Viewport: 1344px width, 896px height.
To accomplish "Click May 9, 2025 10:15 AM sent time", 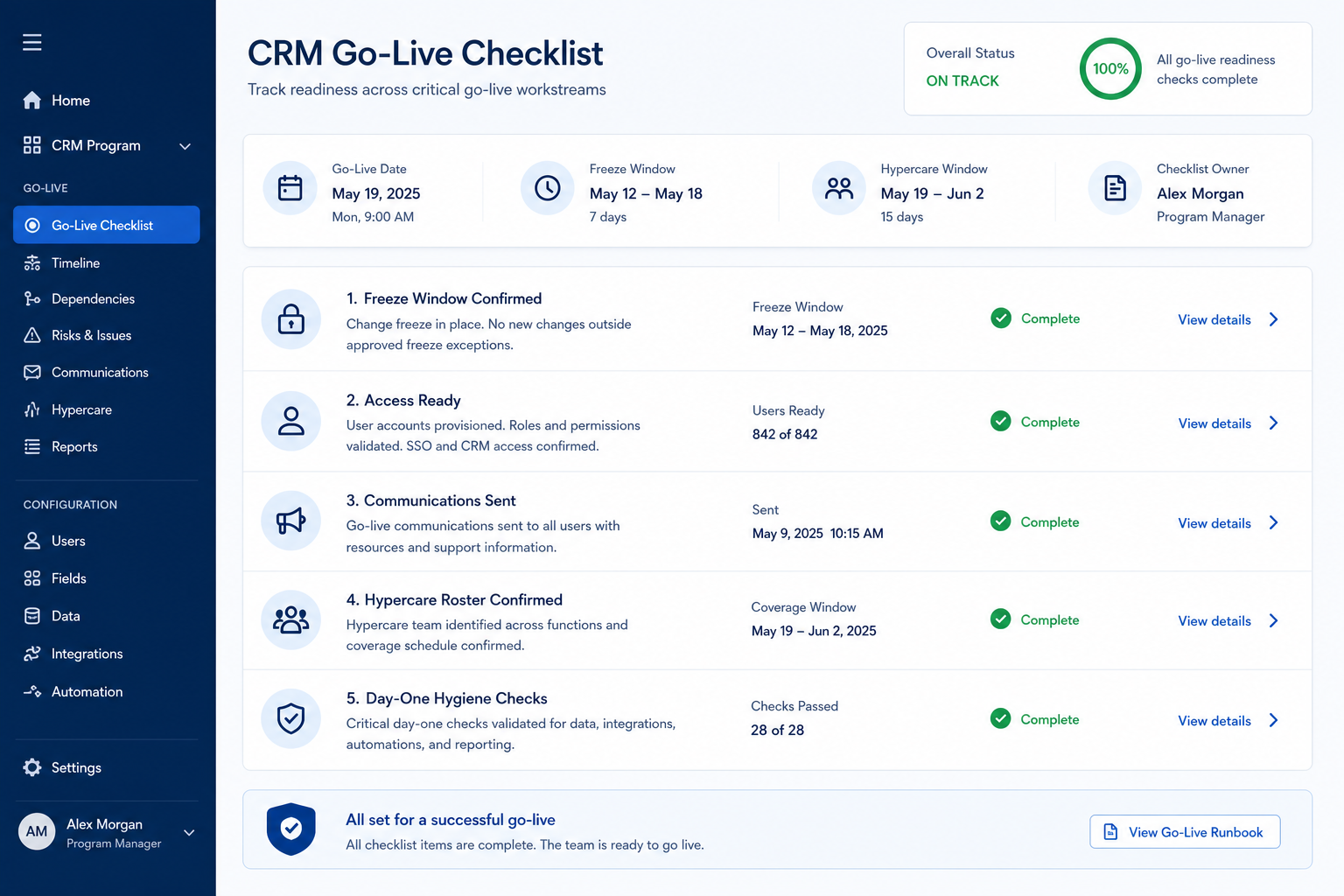I will tap(818, 533).
